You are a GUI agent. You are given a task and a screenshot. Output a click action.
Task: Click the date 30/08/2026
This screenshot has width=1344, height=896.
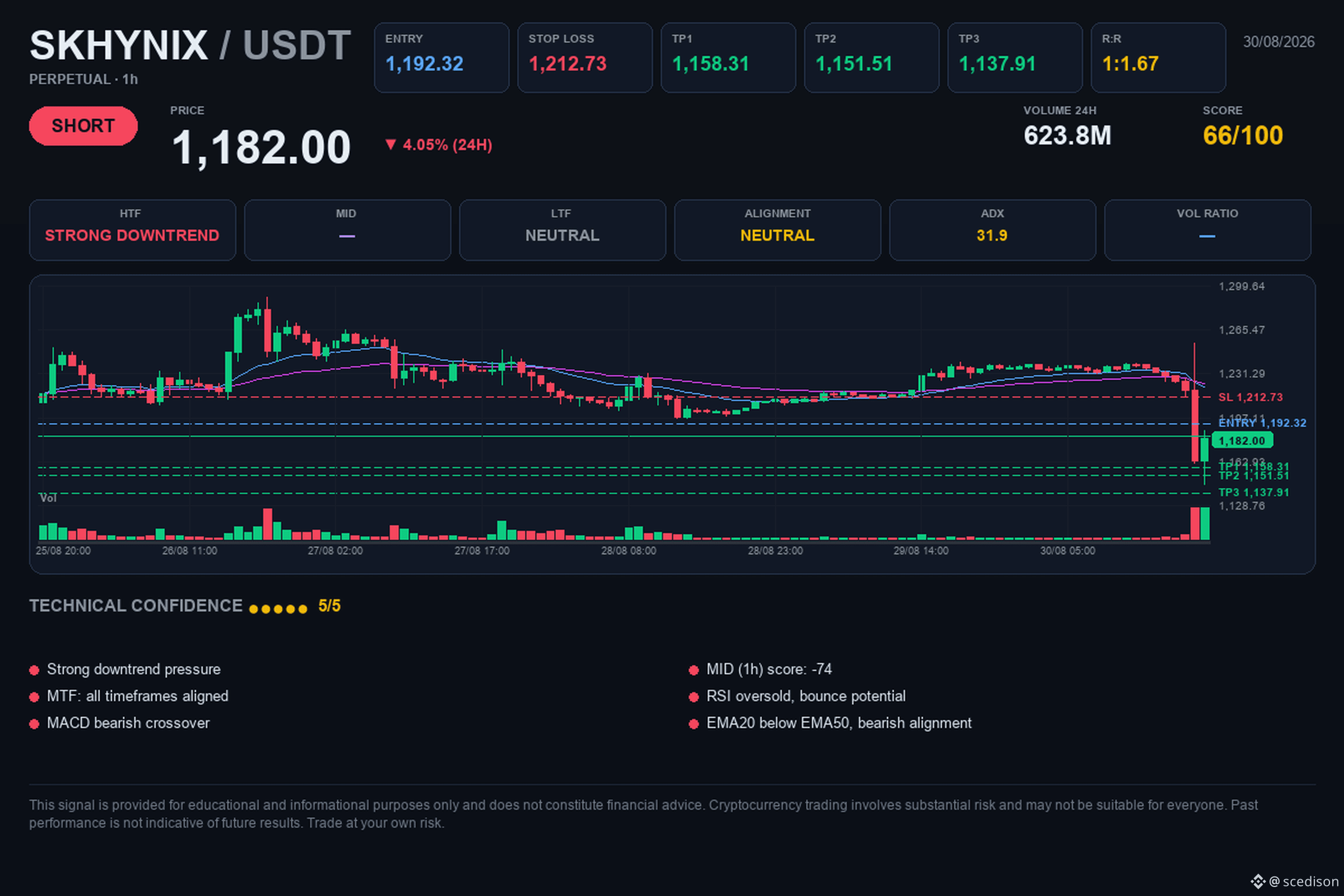pyautogui.click(x=1279, y=41)
